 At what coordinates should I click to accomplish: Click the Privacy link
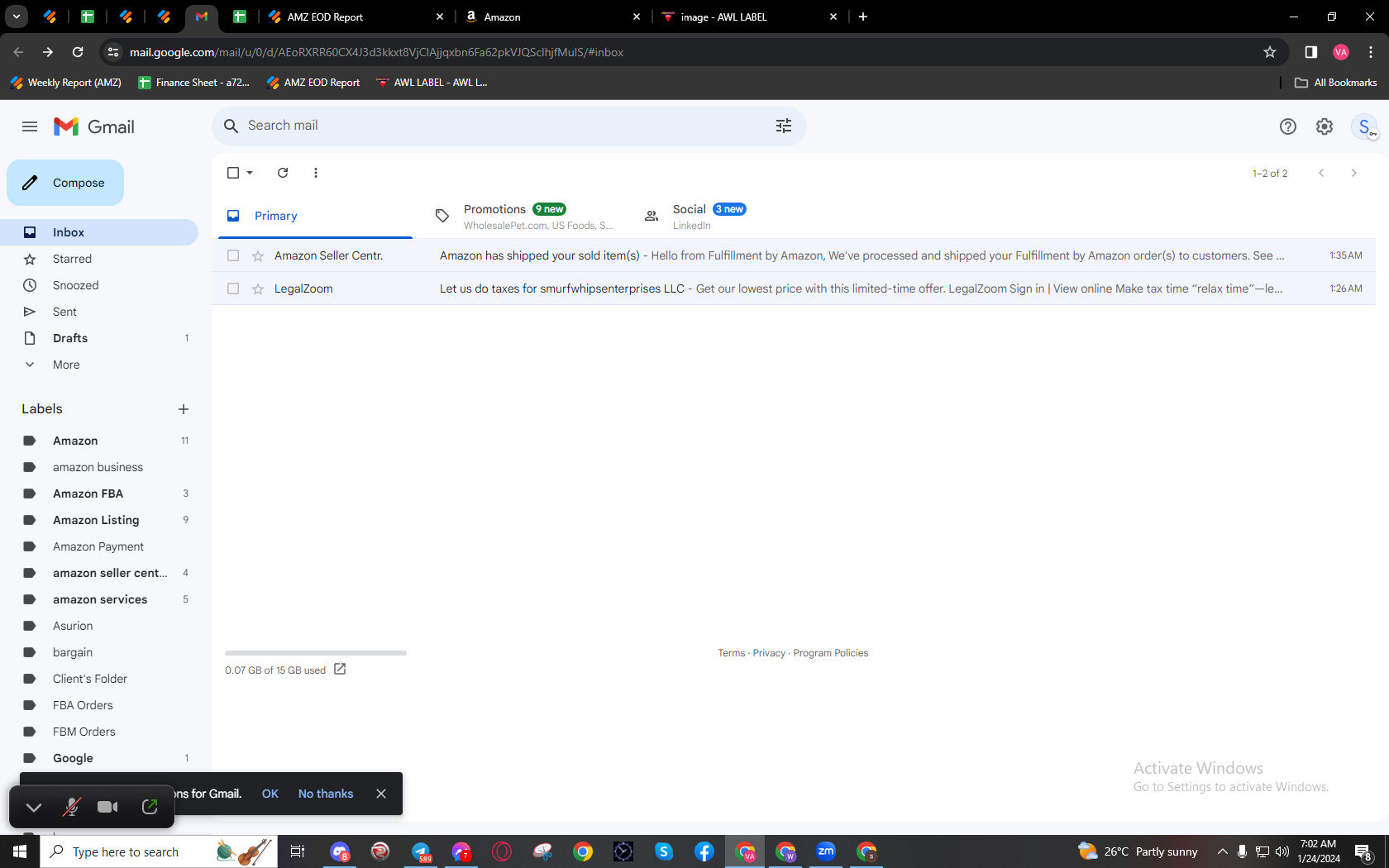click(769, 653)
